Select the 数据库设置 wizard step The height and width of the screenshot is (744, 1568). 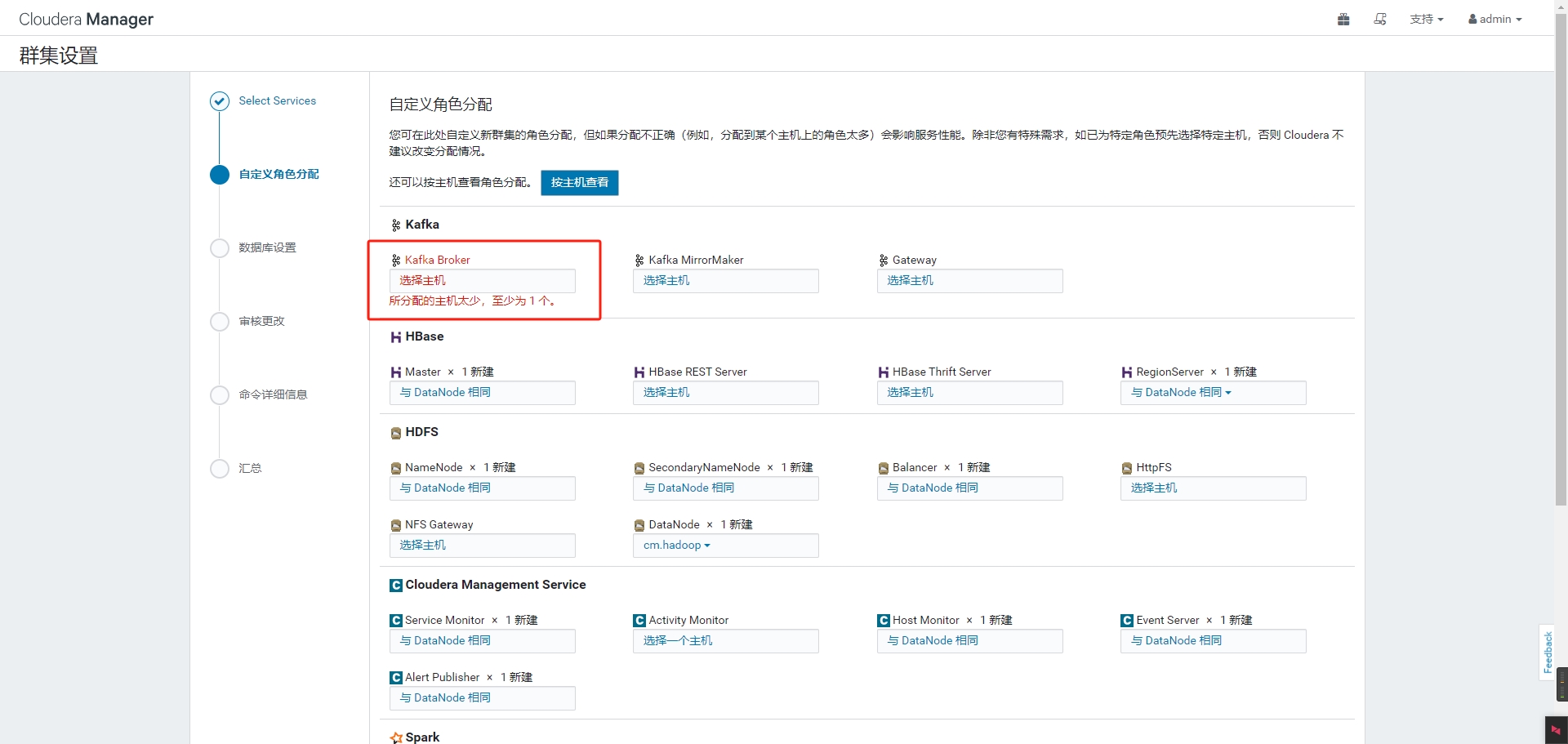(267, 247)
